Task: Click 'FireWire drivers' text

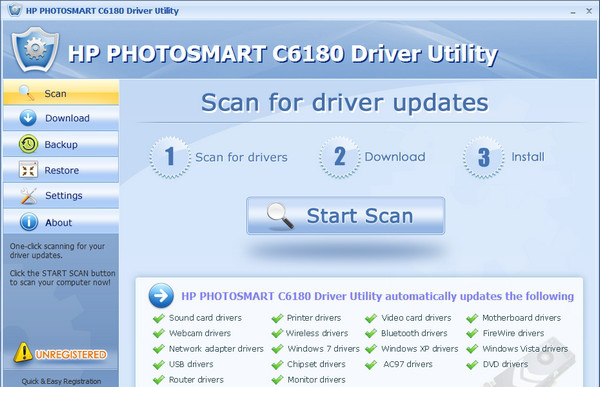Action: pyautogui.click(x=513, y=333)
